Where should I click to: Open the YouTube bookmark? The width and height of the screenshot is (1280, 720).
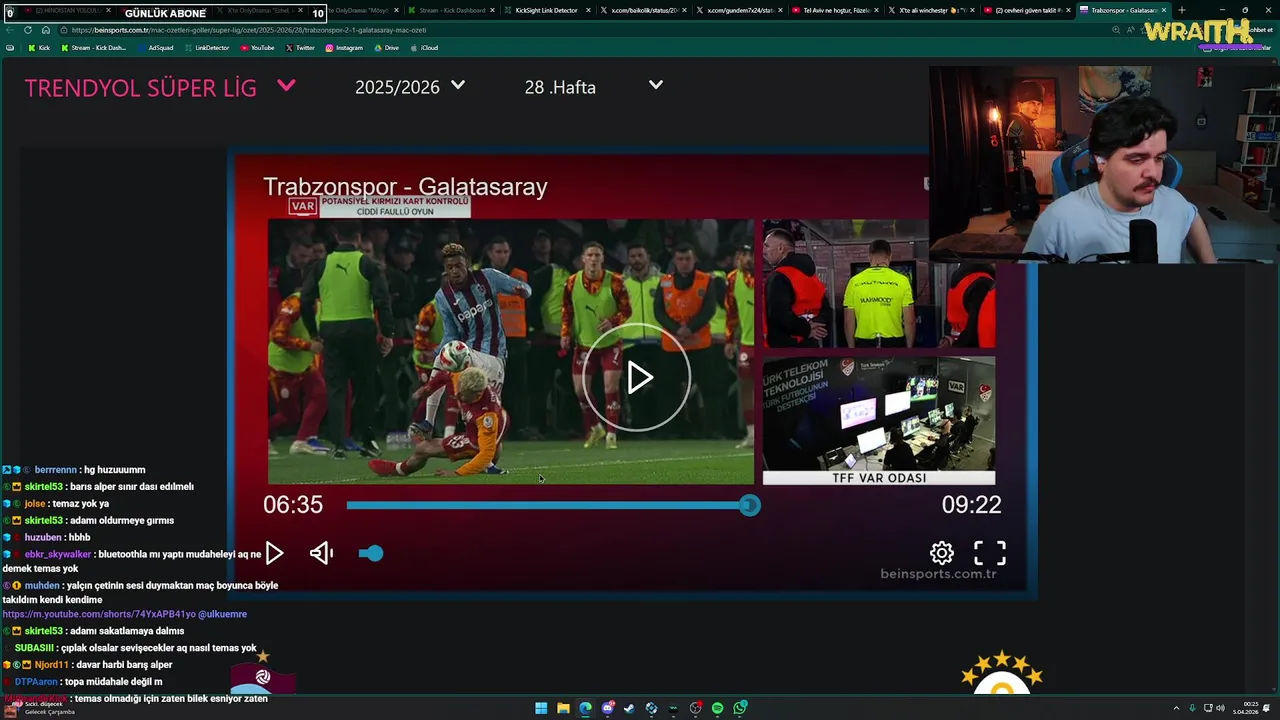(x=257, y=48)
